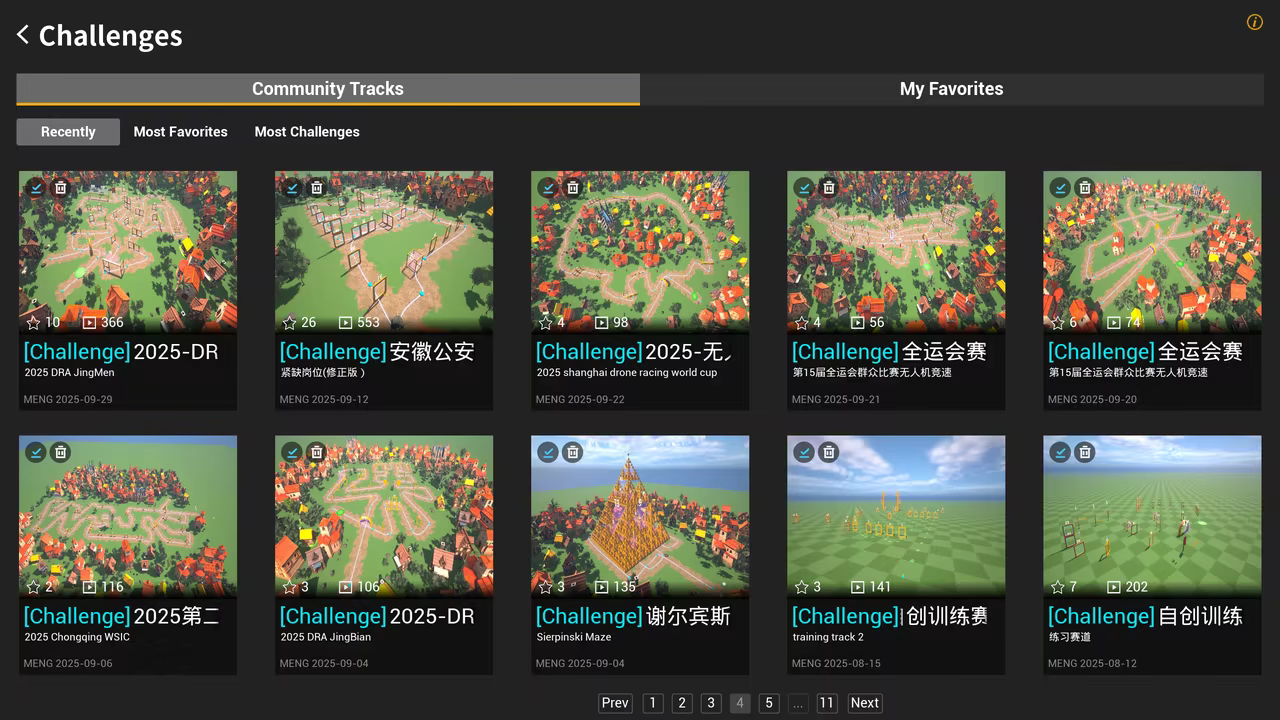Jump to page 11

[x=826, y=703]
